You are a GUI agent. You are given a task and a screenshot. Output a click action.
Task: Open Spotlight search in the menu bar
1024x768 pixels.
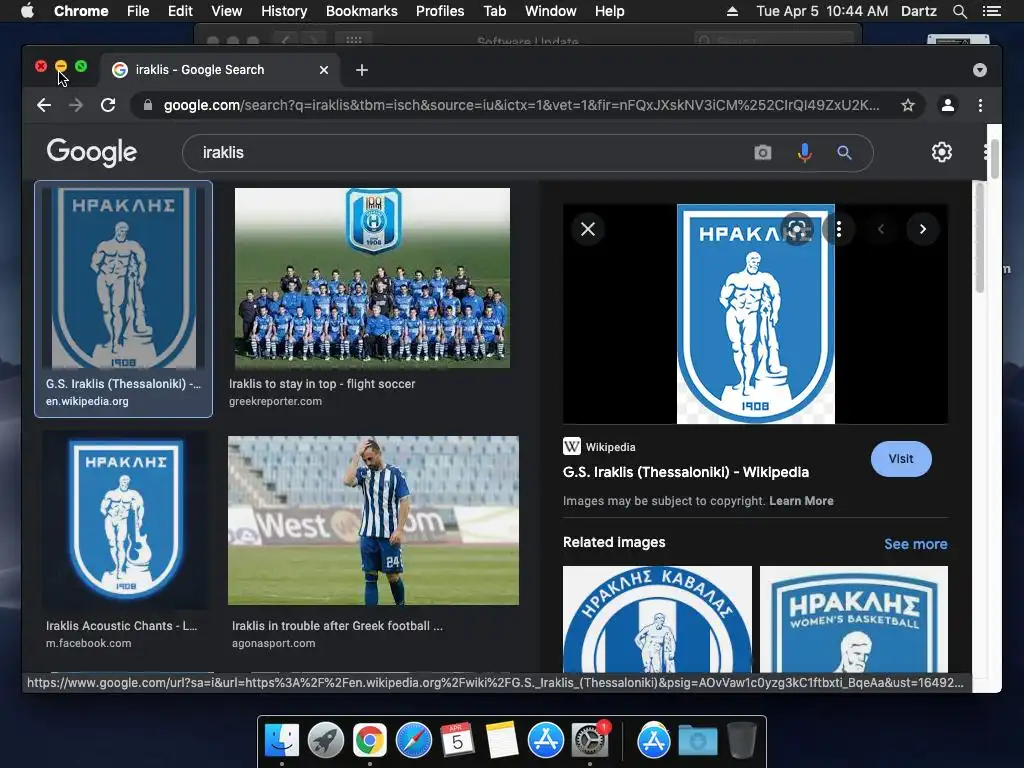point(959,11)
